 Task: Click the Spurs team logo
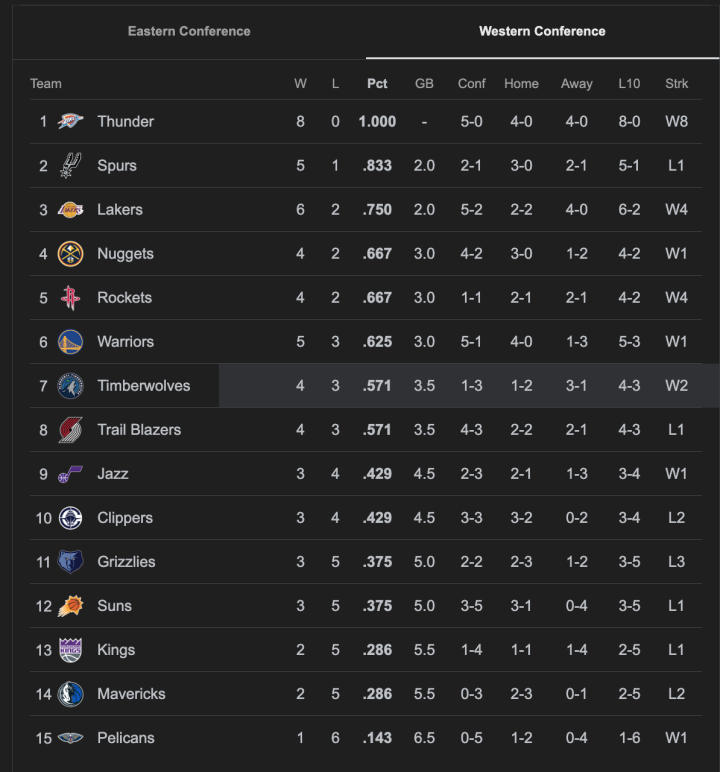(70, 166)
